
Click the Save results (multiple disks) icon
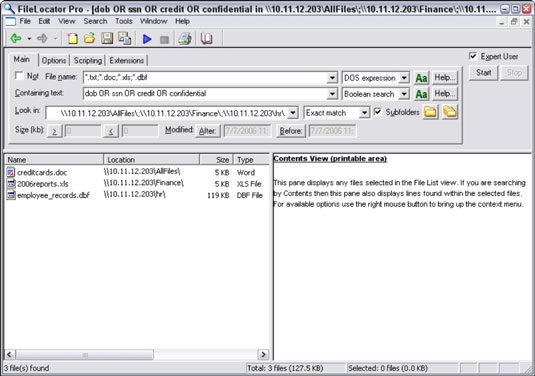125,39
